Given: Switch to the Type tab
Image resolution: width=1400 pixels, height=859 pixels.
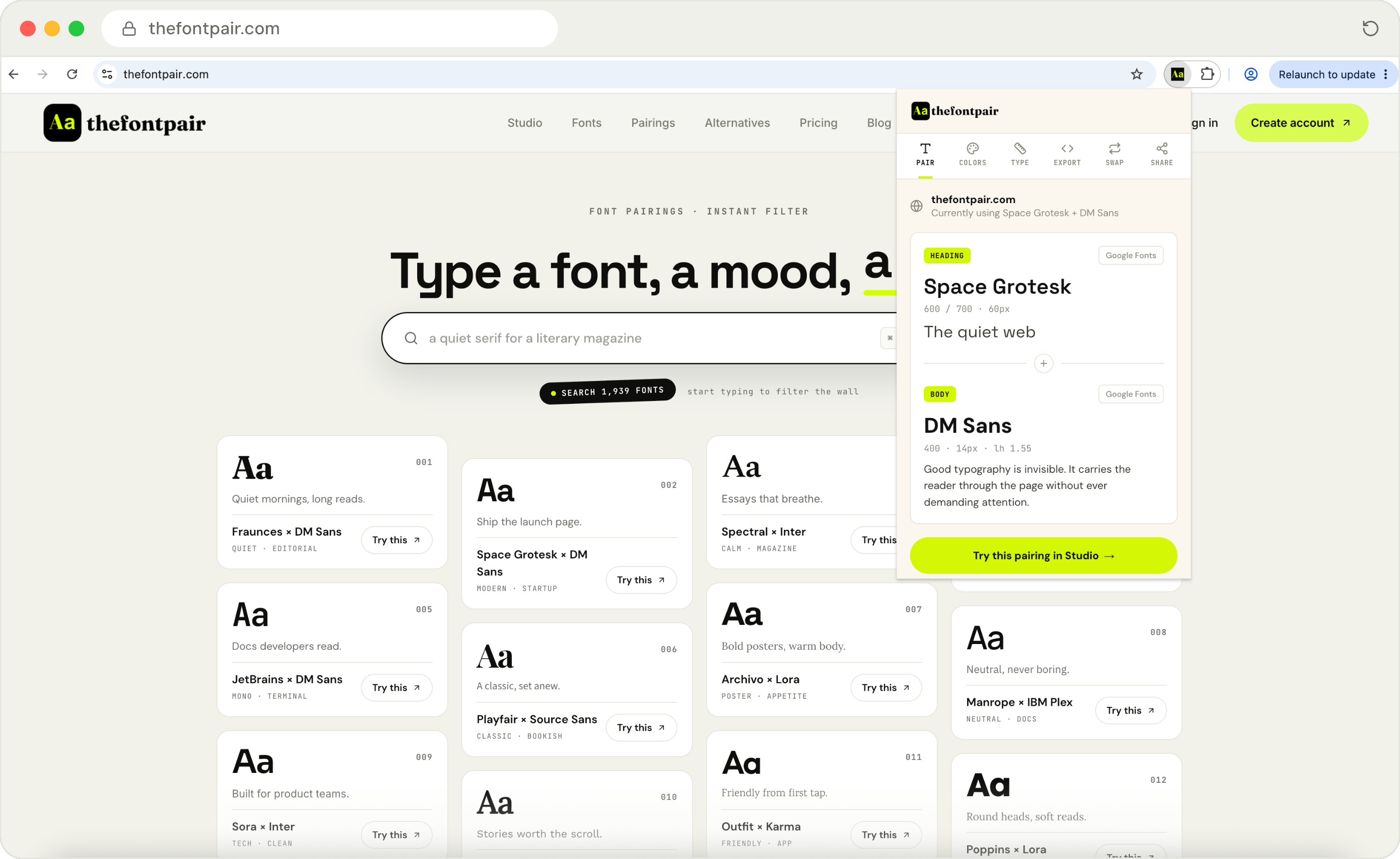Looking at the screenshot, I should tap(1019, 155).
